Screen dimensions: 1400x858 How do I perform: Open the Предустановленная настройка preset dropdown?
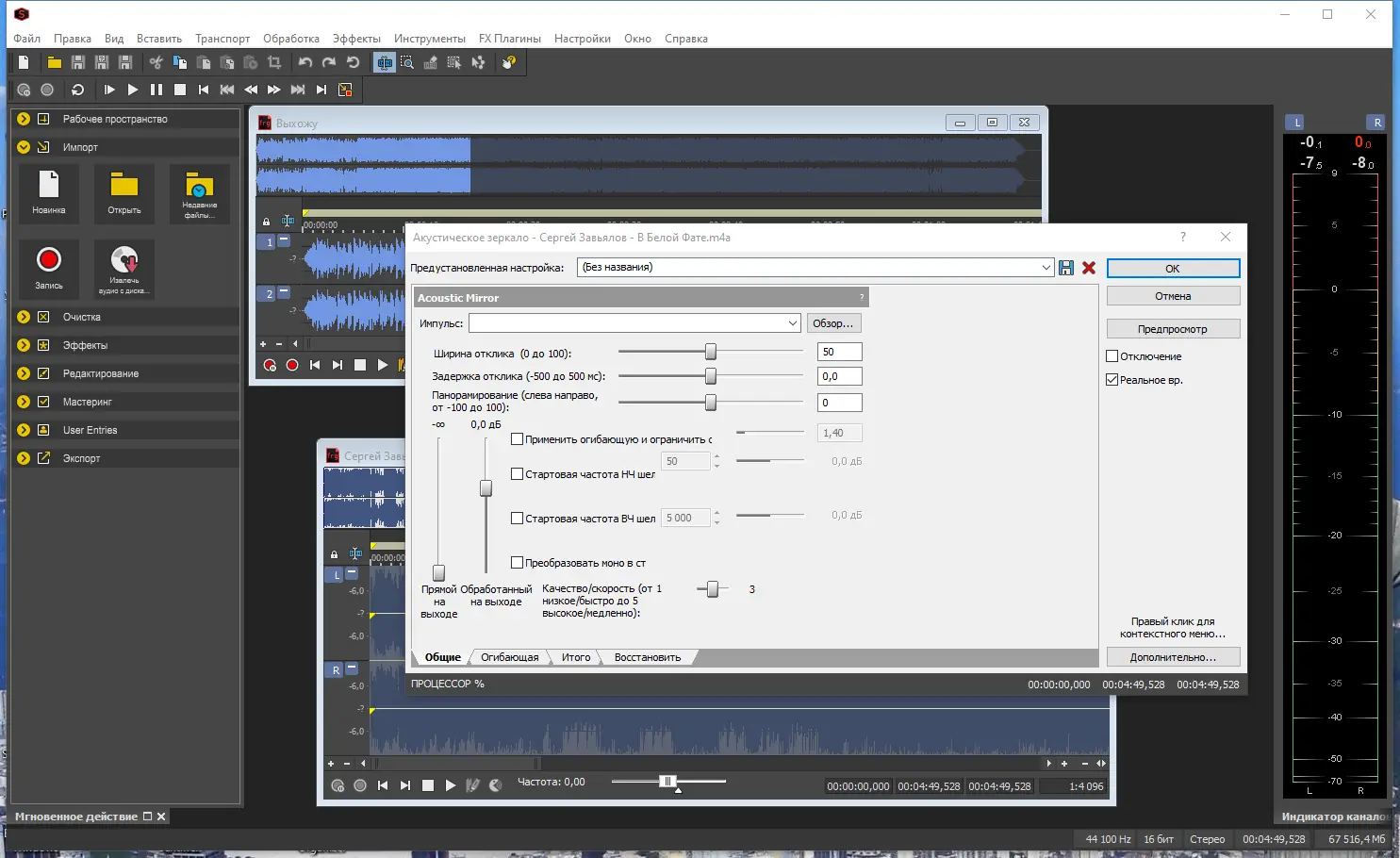pos(1046,268)
